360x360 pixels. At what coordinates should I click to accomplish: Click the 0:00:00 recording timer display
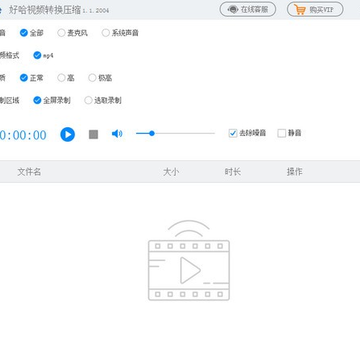click(x=23, y=135)
